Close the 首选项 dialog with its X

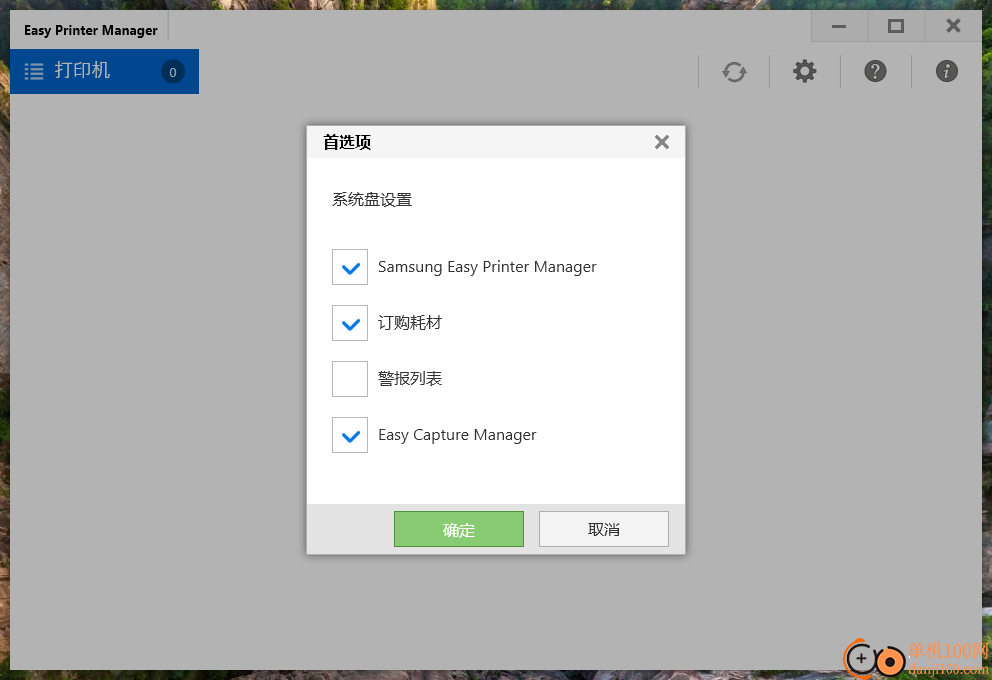(x=662, y=142)
